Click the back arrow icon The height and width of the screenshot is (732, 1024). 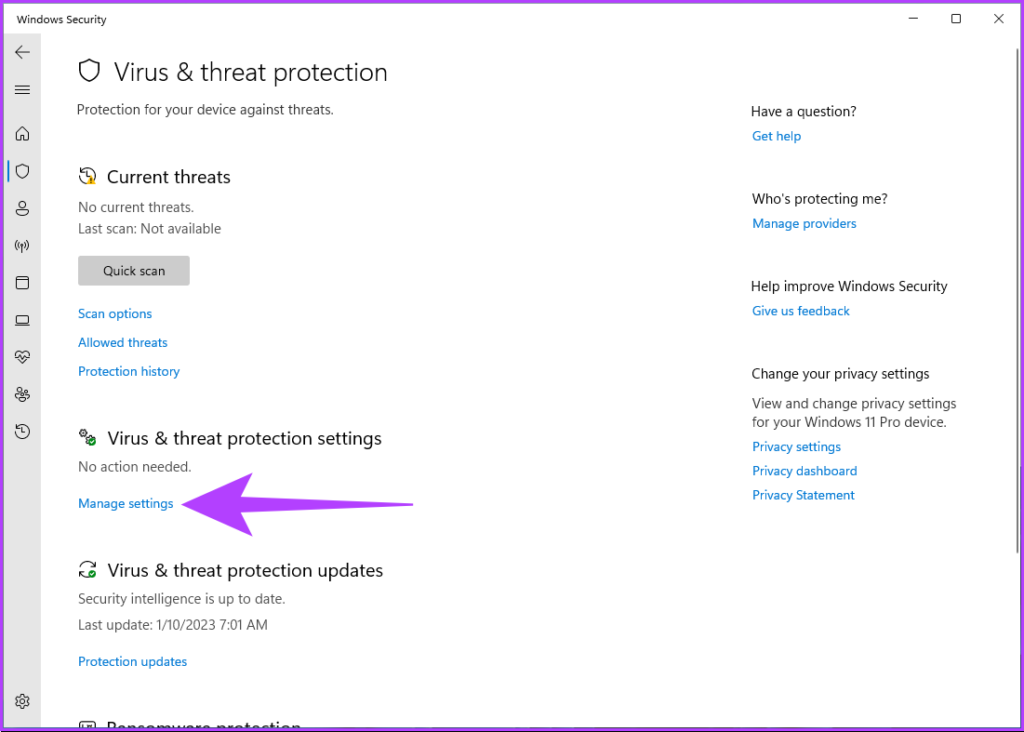point(22,52)
